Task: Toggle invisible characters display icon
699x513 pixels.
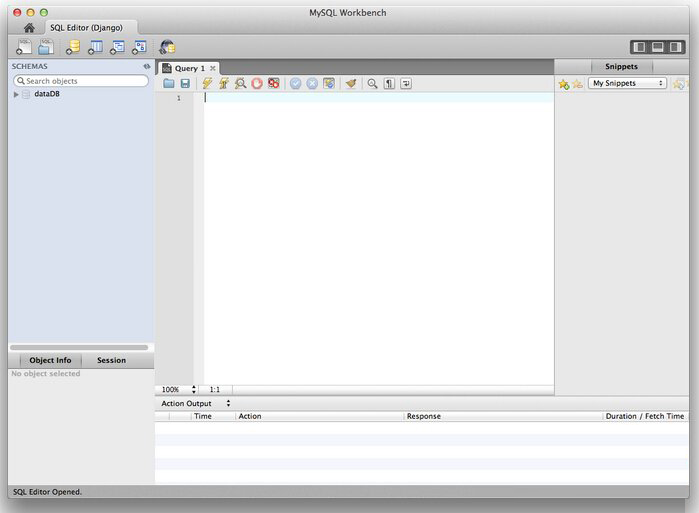Action: tap(389, 84)
